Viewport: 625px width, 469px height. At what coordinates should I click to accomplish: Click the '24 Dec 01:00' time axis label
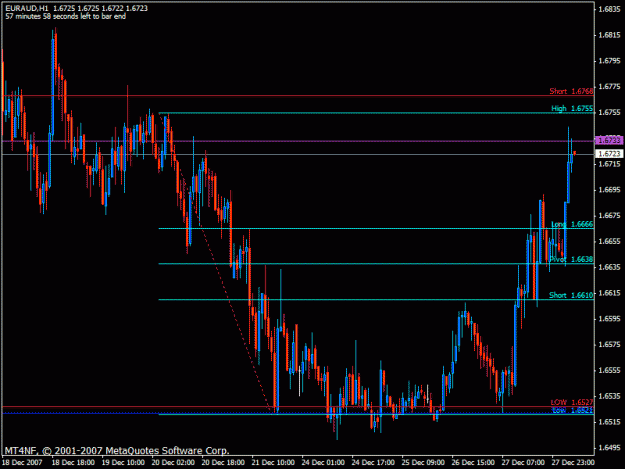click(x=323, y=463)
